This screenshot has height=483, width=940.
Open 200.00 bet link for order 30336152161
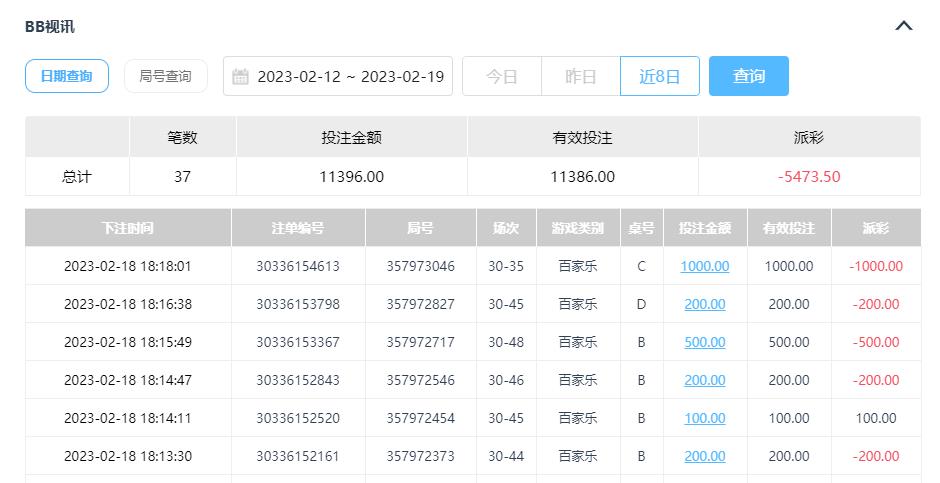pos(704,456)
